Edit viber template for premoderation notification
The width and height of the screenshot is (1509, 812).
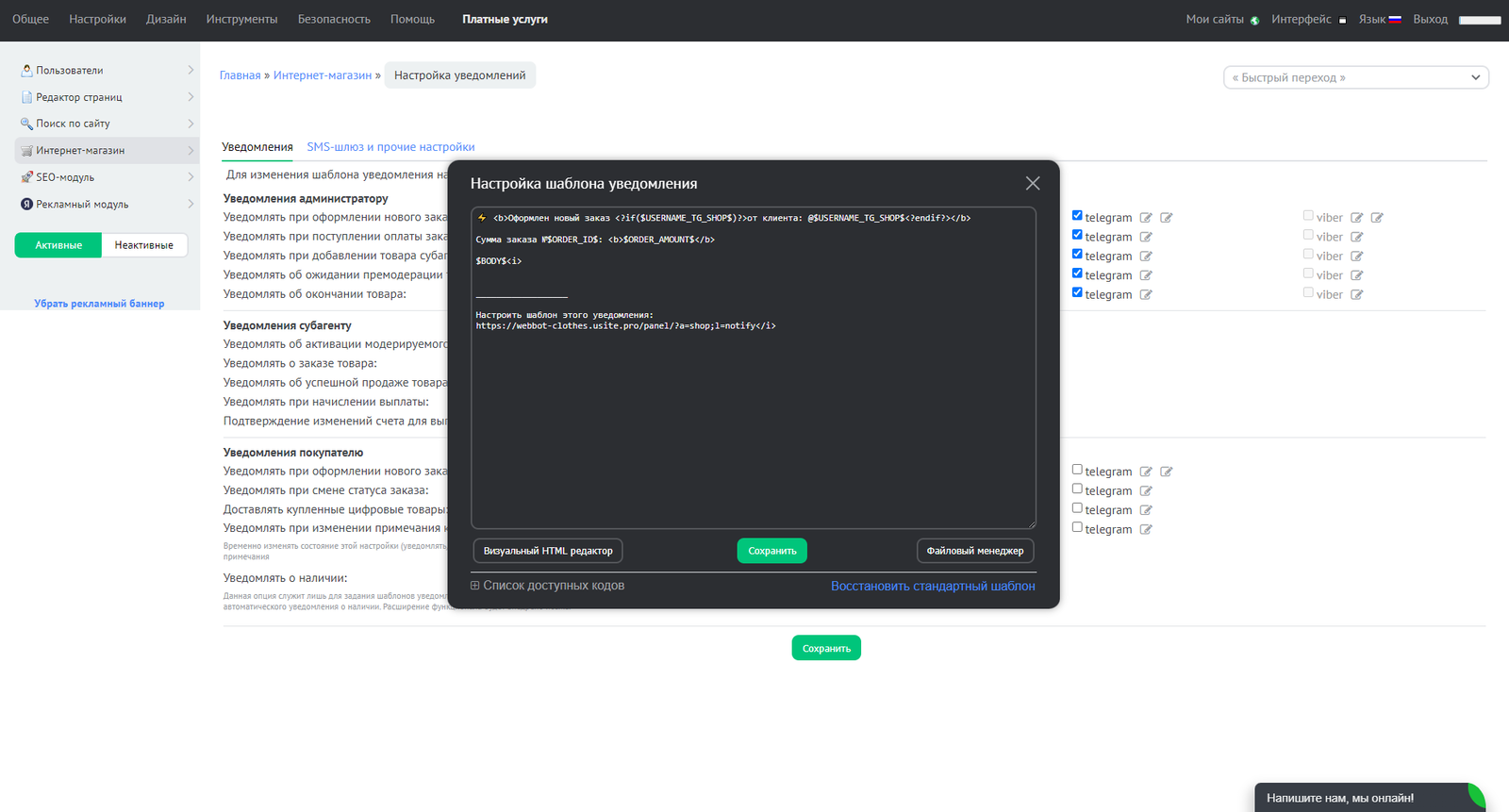(x=1356, y=275)
